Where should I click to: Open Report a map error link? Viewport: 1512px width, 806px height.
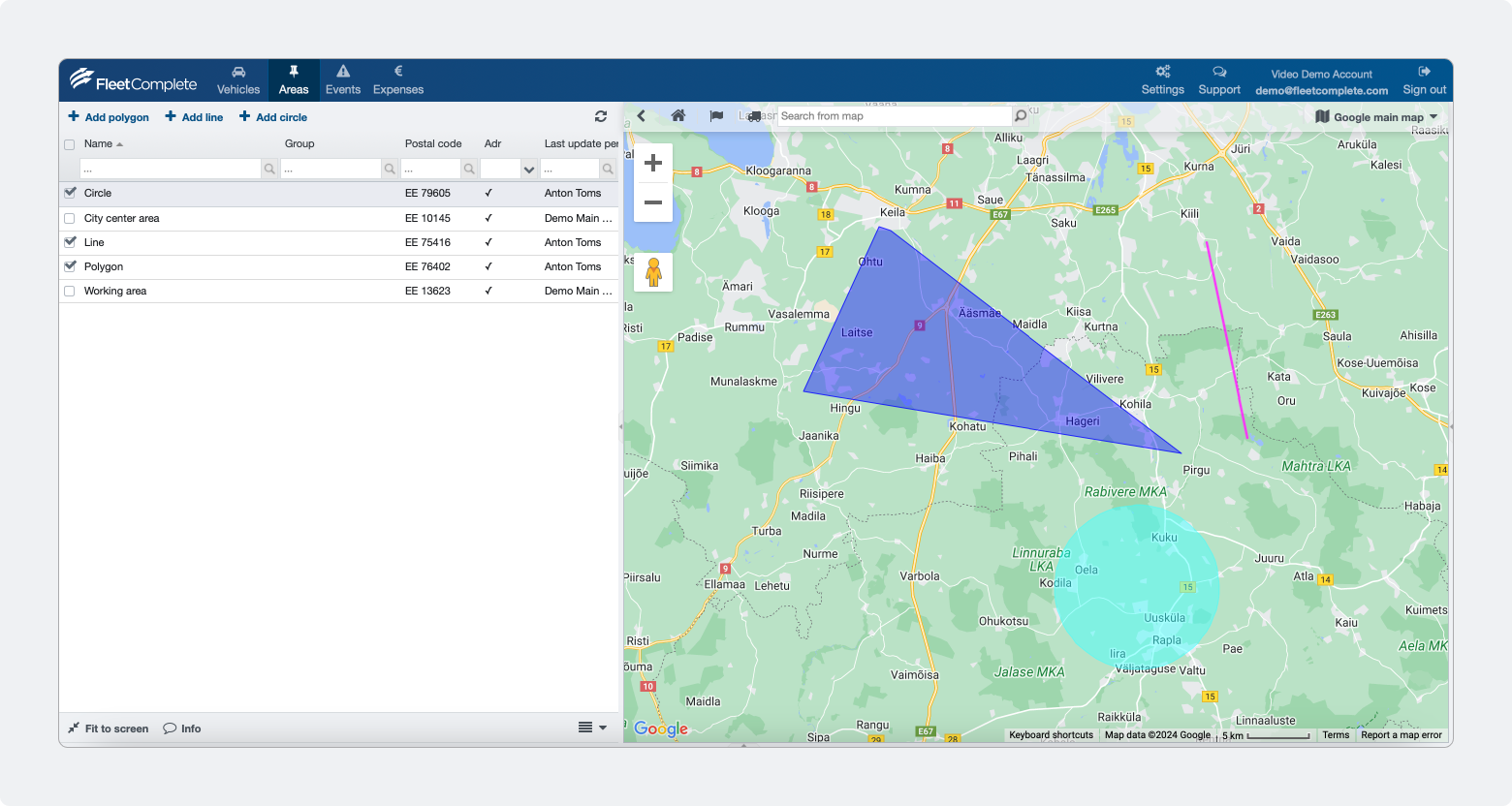(x=1402, y=735)
